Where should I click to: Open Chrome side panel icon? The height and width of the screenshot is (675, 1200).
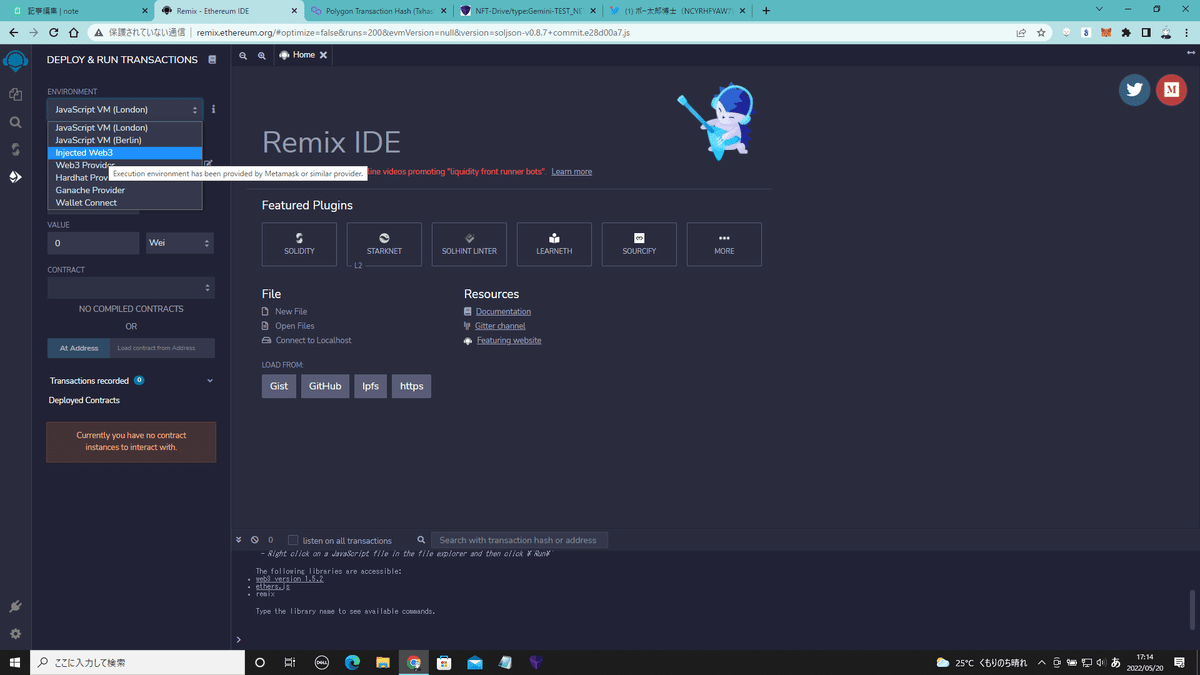point(1146,32)
